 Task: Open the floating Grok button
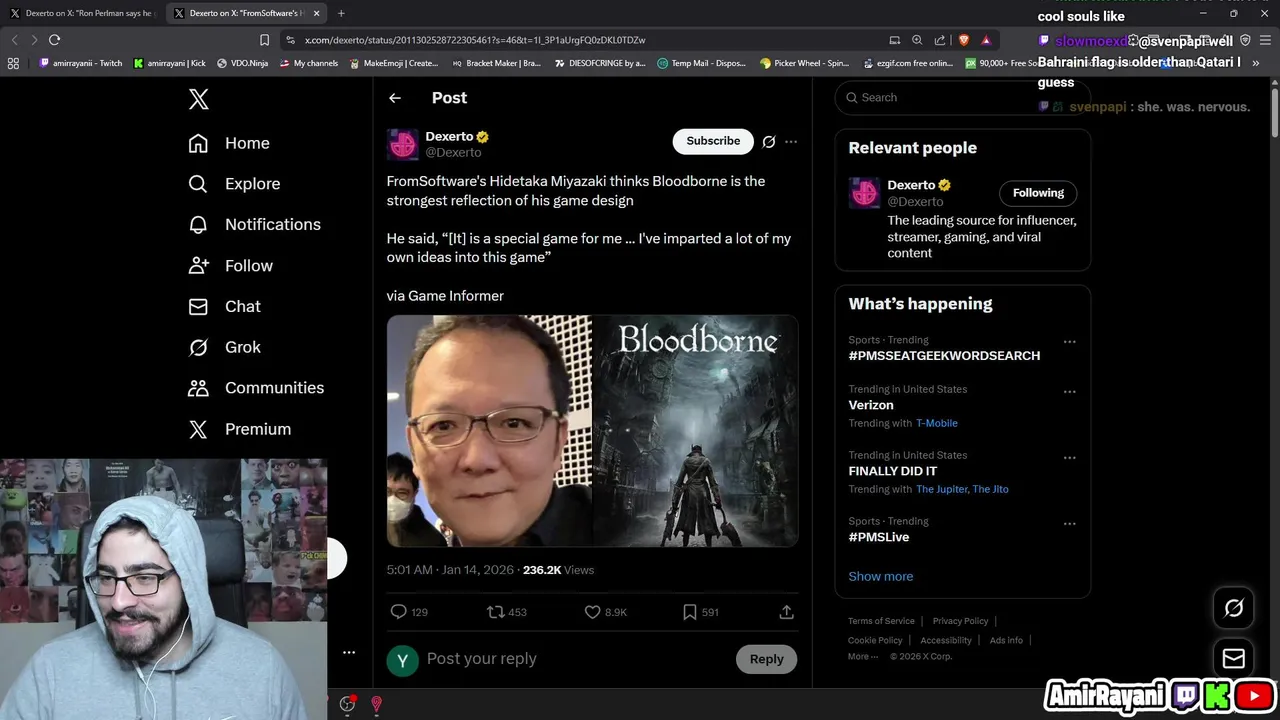(1234, 608)
